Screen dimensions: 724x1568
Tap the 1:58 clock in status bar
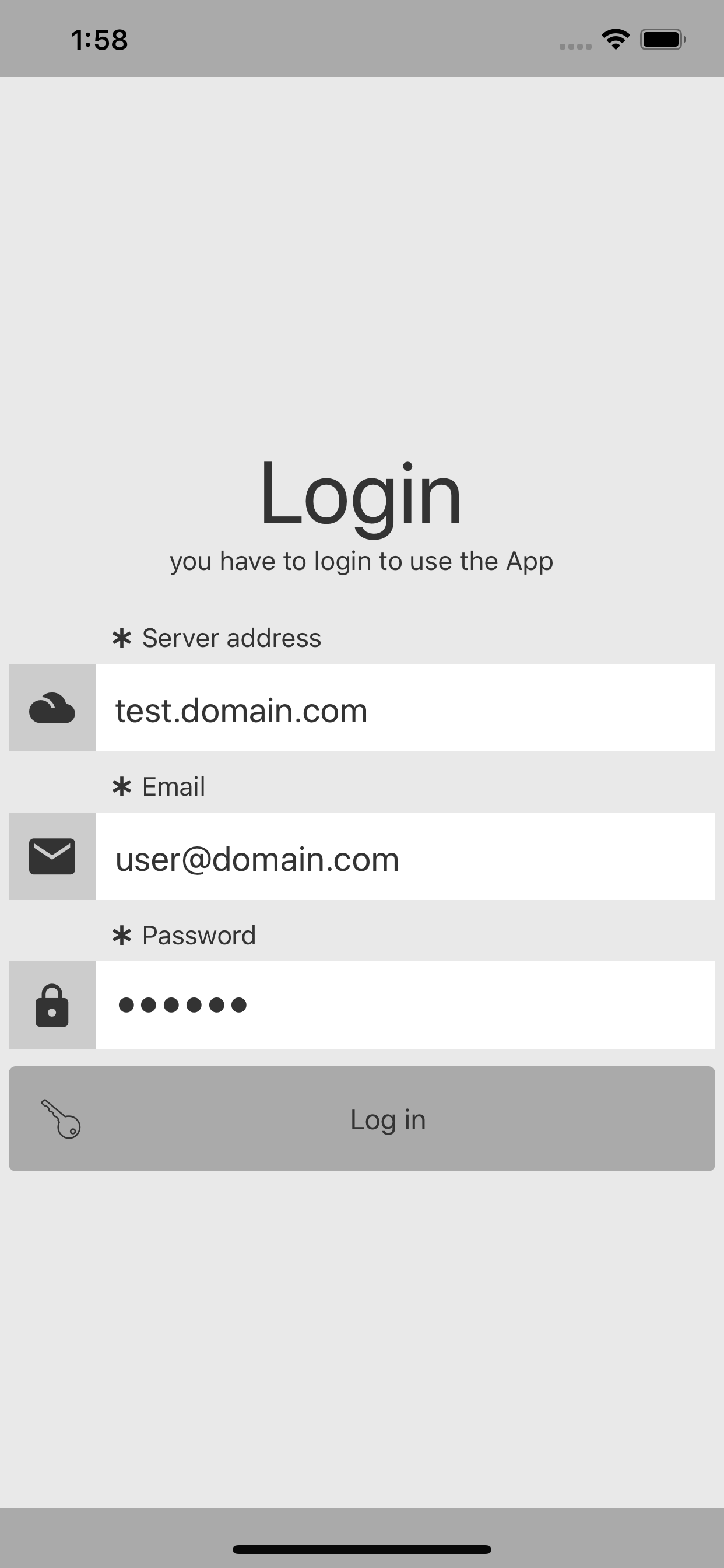pyautogui.click(x=100, y=40)
